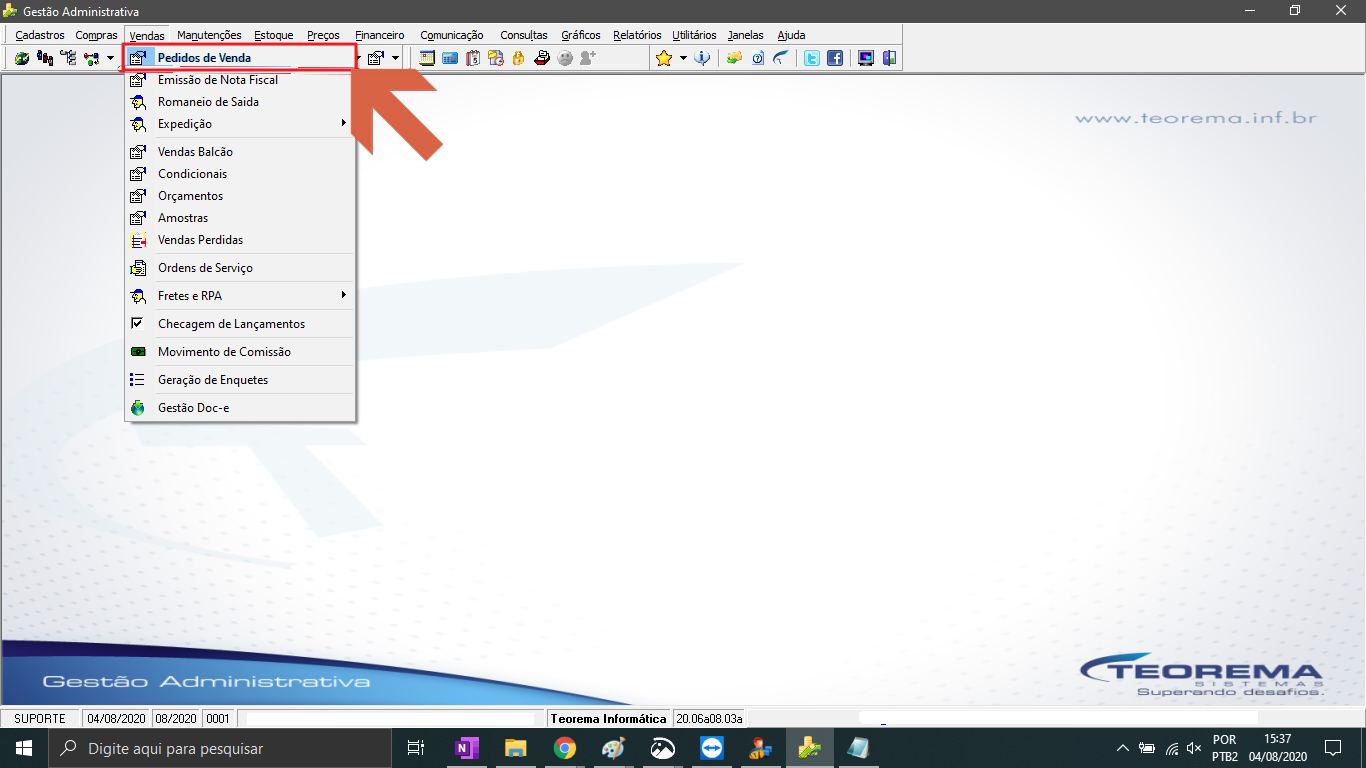Click the globe icon in the toolbar
The image size is (1366, 768).
pyautogui.click(x=22, y=59)
